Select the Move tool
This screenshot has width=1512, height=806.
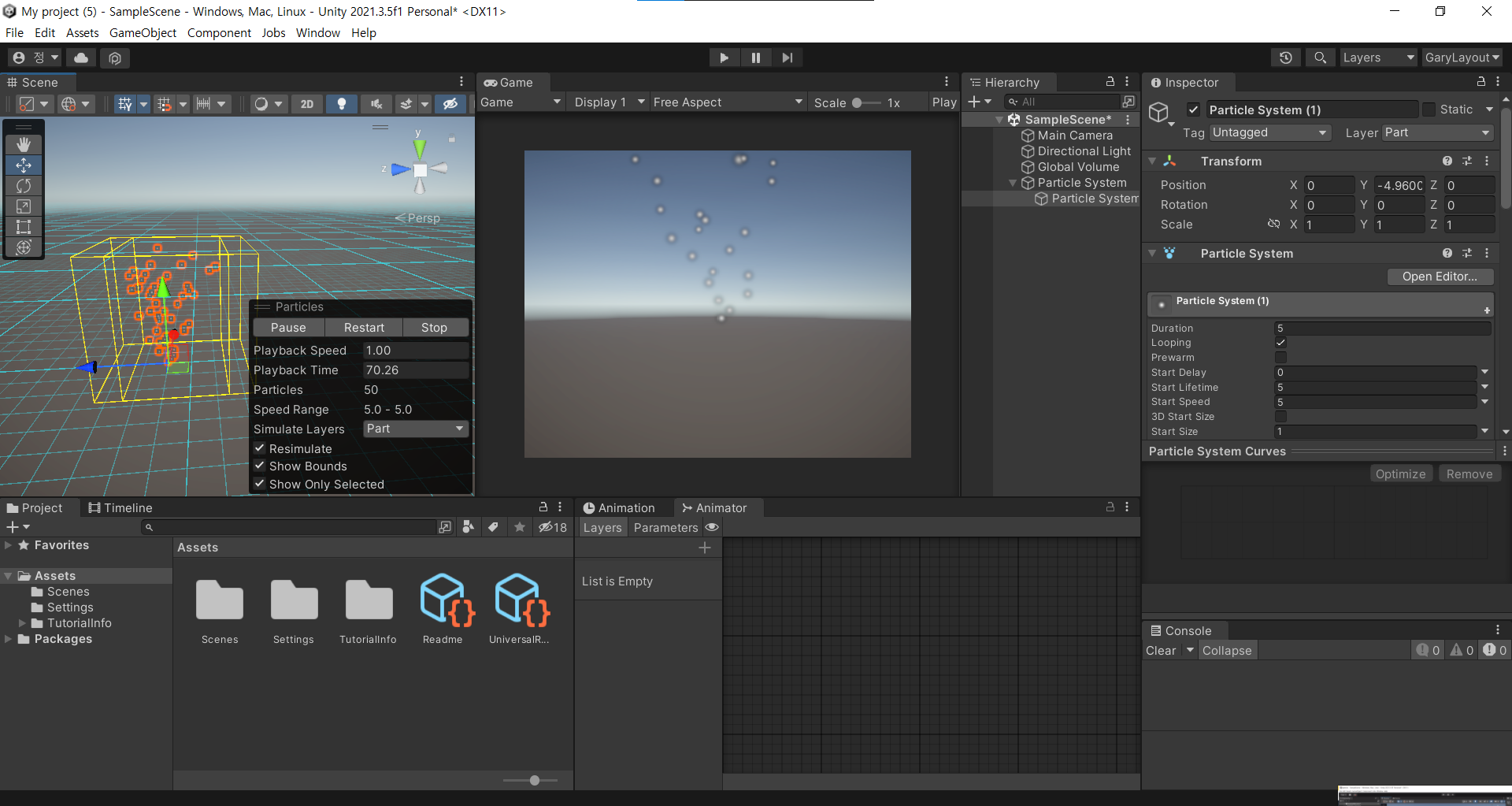click(x=24, y=165)
